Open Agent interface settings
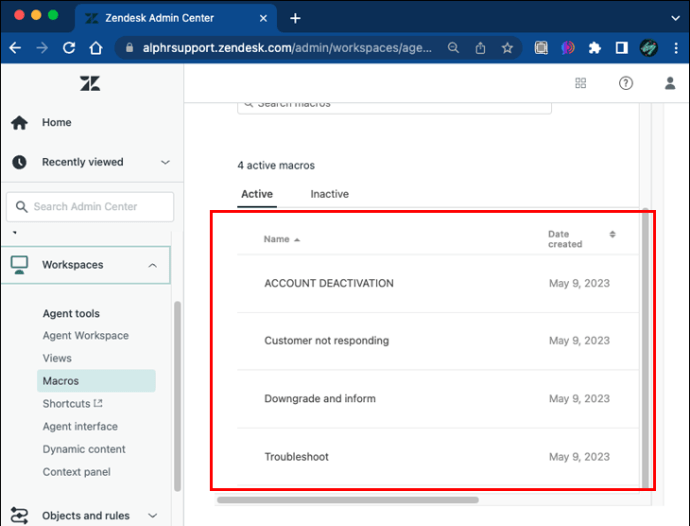Viewport: 690px width, 526px height. [80, 427]
